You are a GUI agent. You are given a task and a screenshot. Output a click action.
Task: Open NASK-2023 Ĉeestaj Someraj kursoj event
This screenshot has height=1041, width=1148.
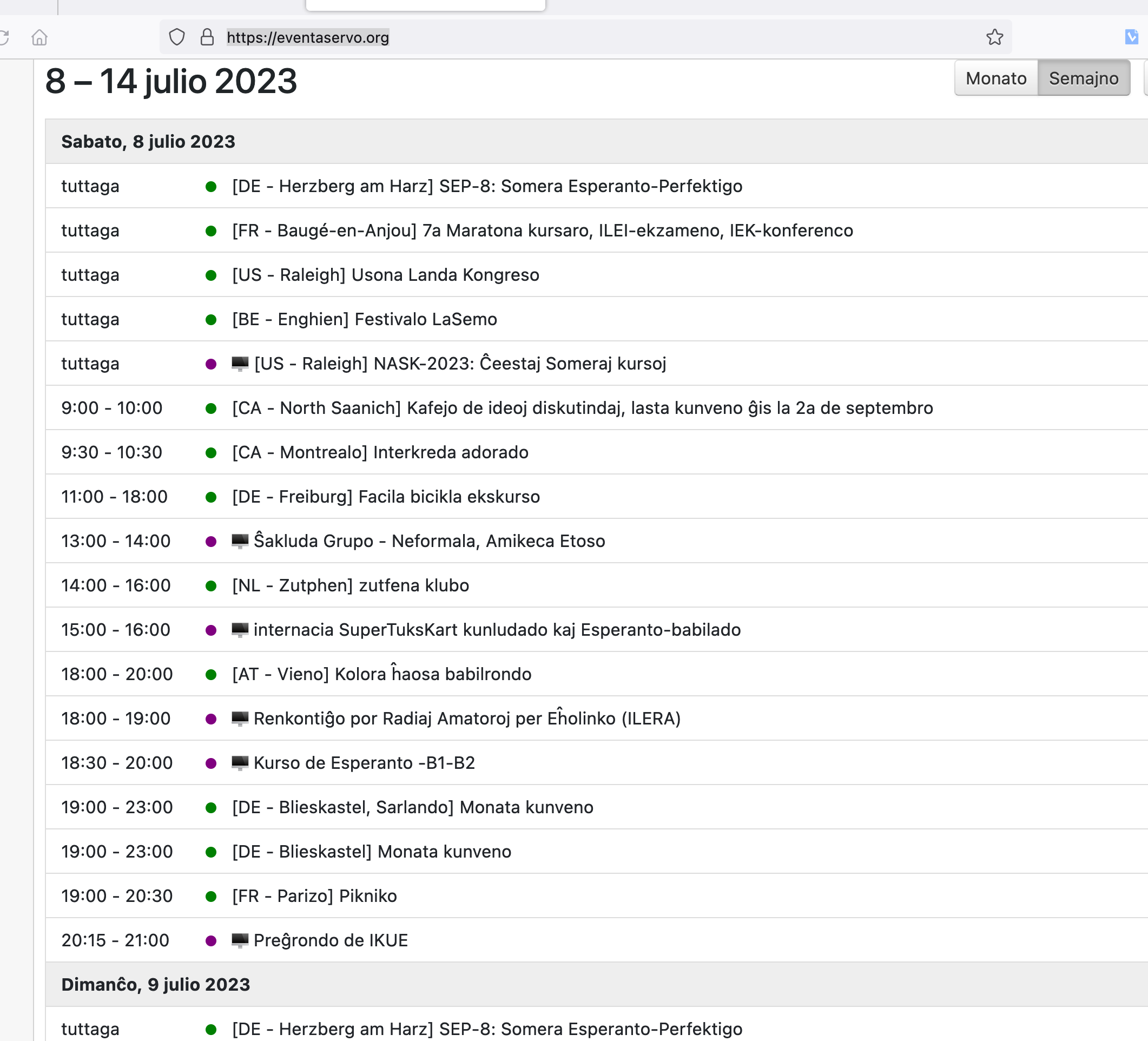[460, 364]
